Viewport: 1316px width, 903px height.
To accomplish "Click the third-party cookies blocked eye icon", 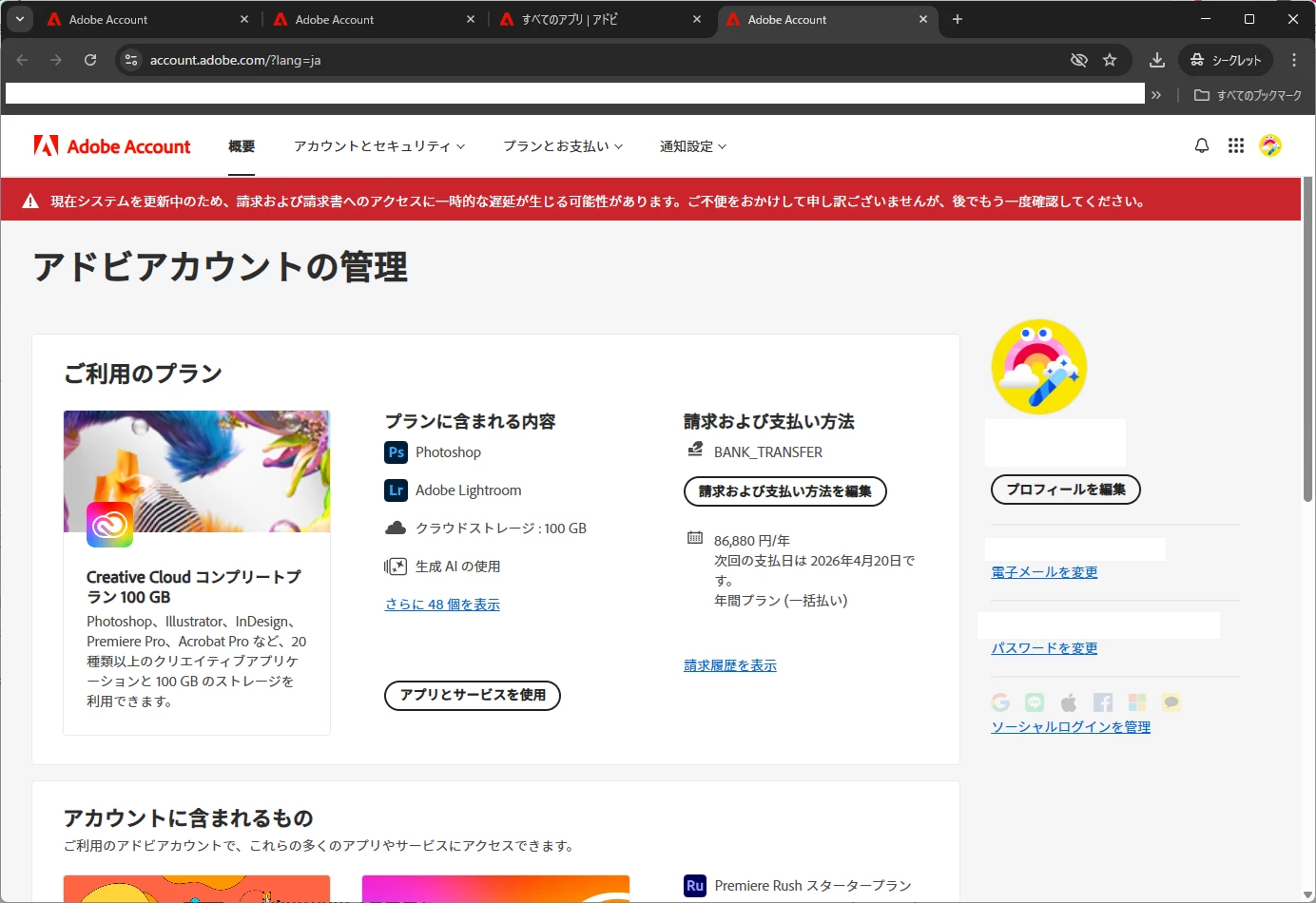I will point(1079,60).
